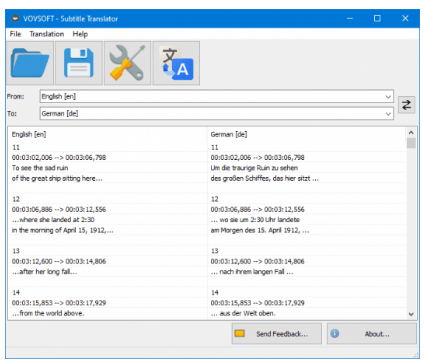Open settings via wrench and screwdriver icon

(x=127, y=63)
